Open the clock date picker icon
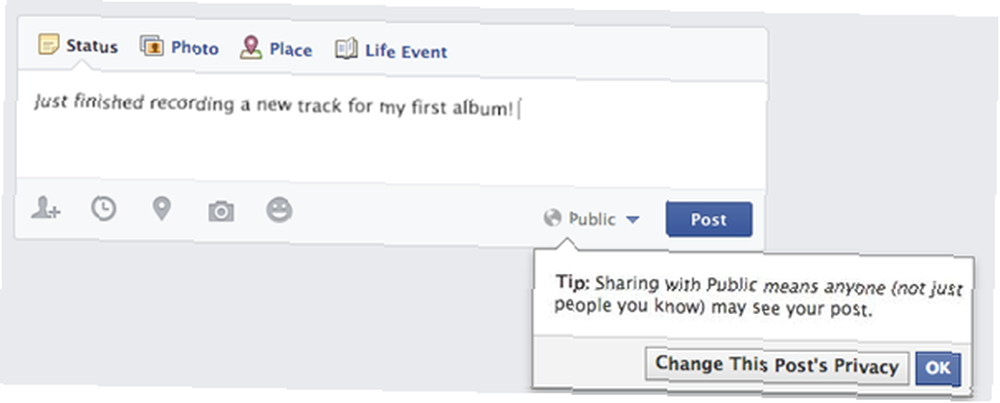1000x403 pixels. (103, 209)
